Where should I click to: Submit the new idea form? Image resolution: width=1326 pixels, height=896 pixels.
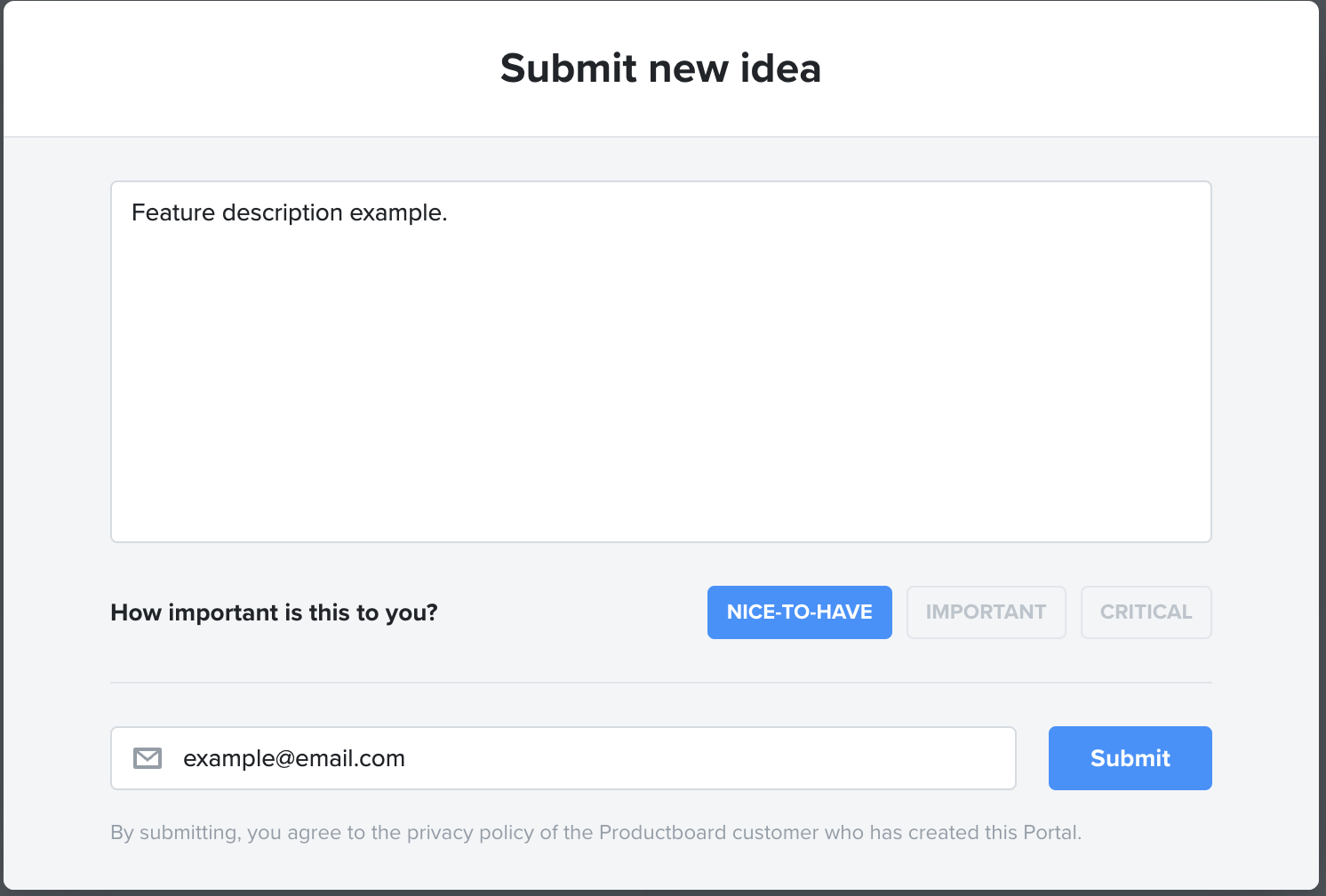[x=1130, y=758]
